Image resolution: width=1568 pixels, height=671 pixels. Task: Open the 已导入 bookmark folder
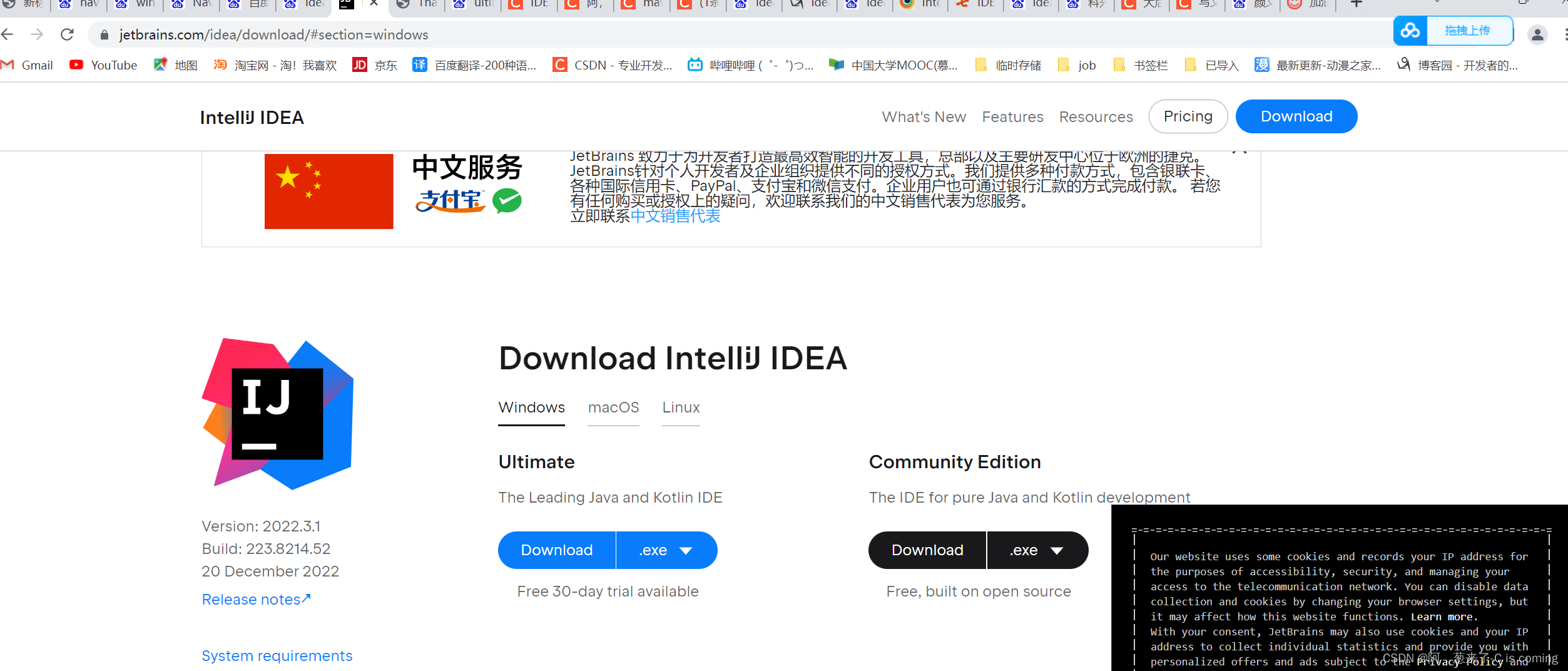point(1212,65)
